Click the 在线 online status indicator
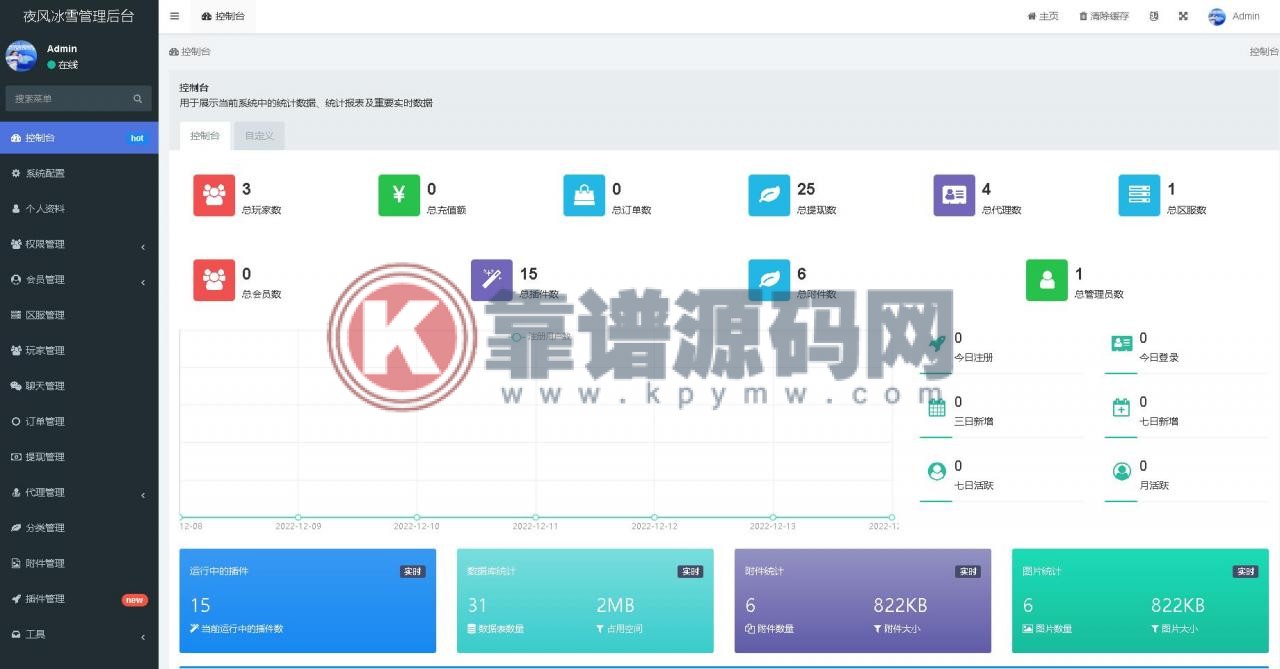 63,65
